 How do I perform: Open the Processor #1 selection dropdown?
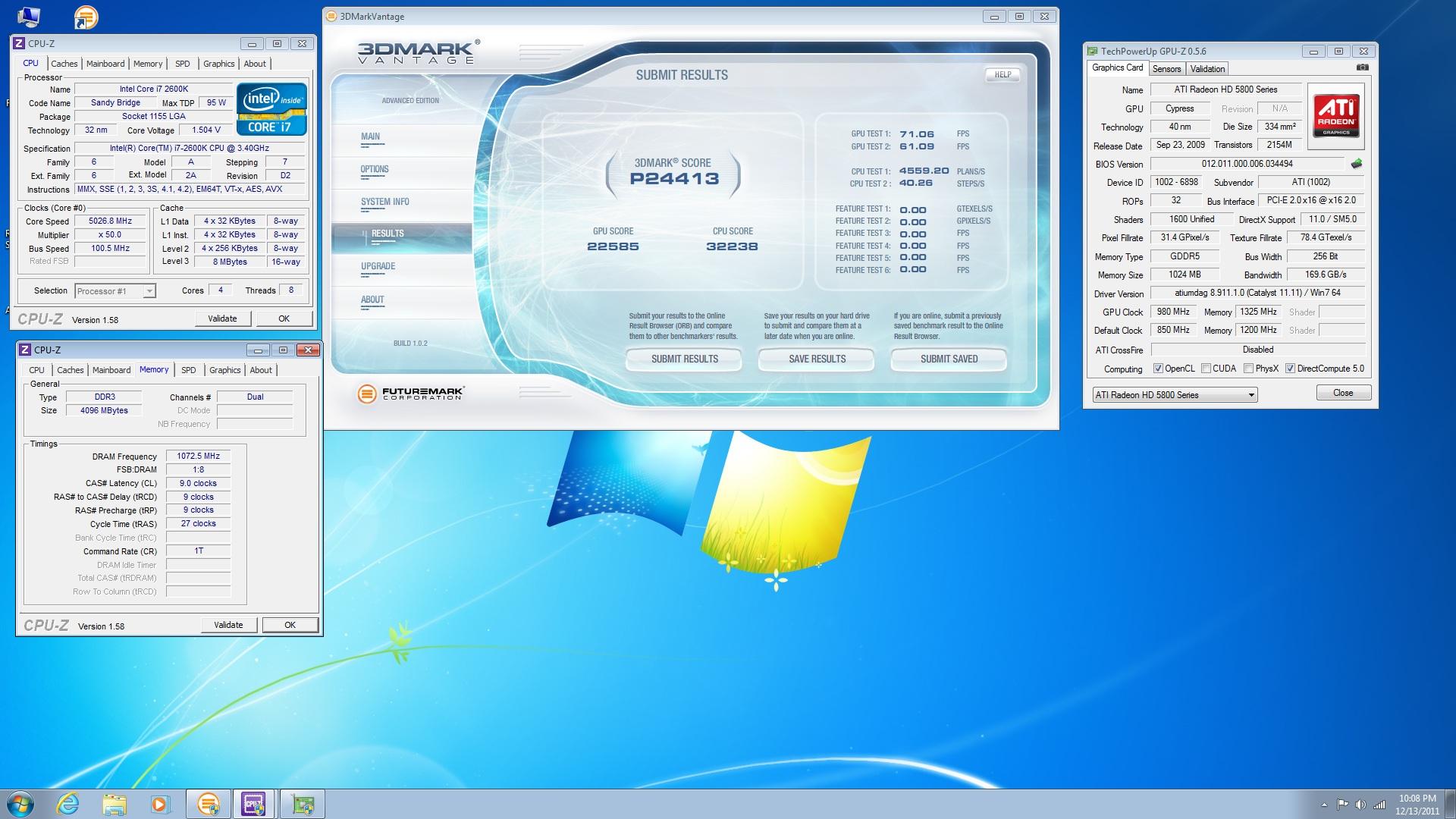click(115, 290)
